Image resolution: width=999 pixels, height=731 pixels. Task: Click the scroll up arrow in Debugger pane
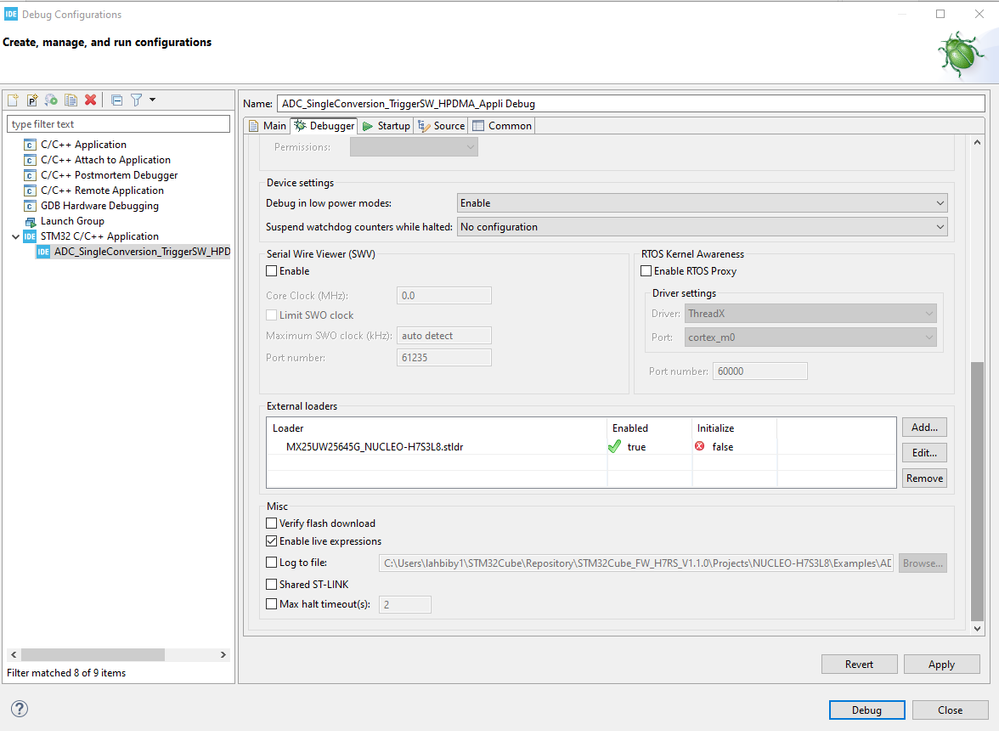[x=977, y=142]
